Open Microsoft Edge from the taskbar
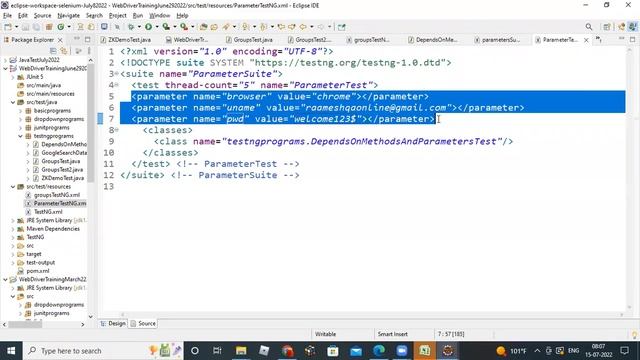 click(379, 351)
